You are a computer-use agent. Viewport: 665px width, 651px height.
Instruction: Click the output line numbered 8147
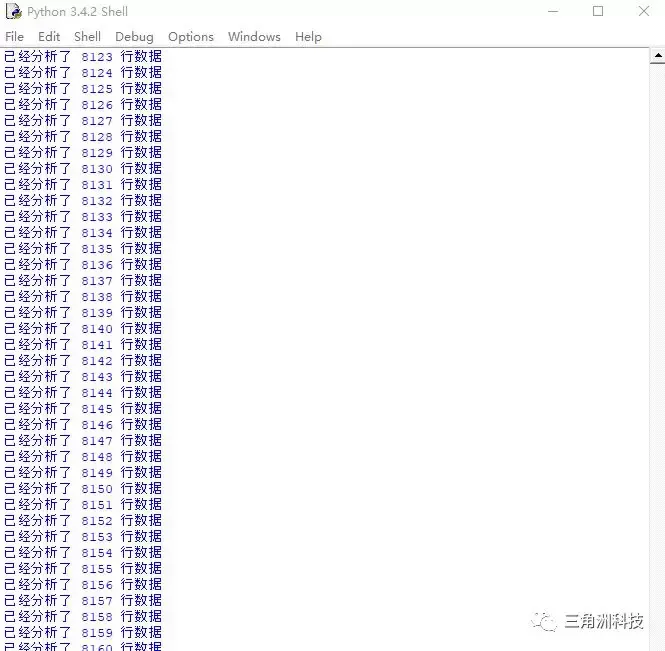[x=83, y=441]
